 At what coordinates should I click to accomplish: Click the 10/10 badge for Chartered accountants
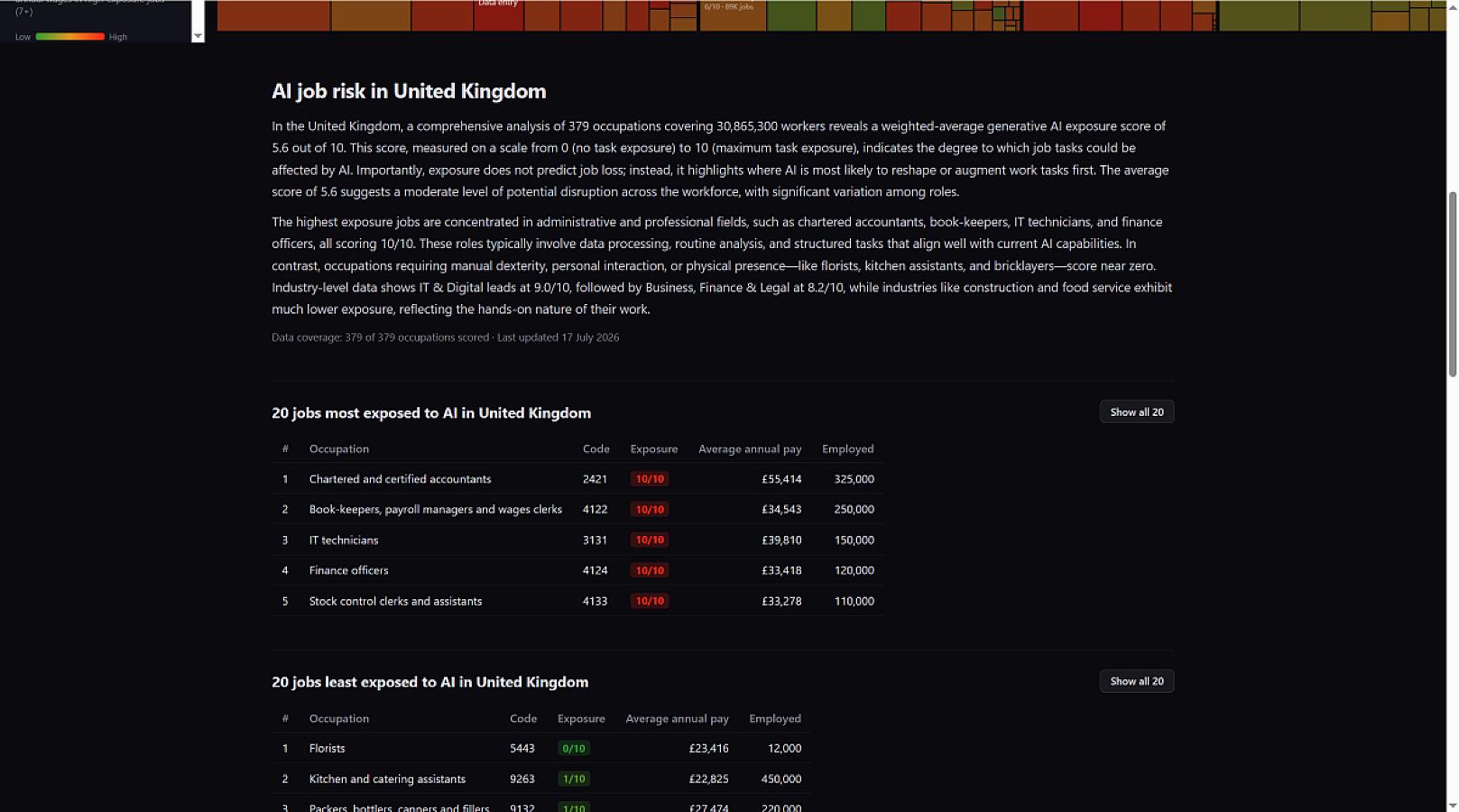tap(650, 479)
